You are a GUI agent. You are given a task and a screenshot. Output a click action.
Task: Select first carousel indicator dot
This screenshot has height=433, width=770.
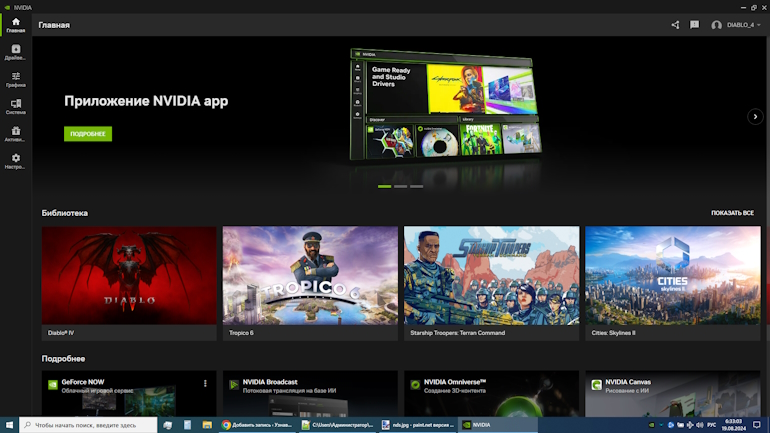click(385, 187)
